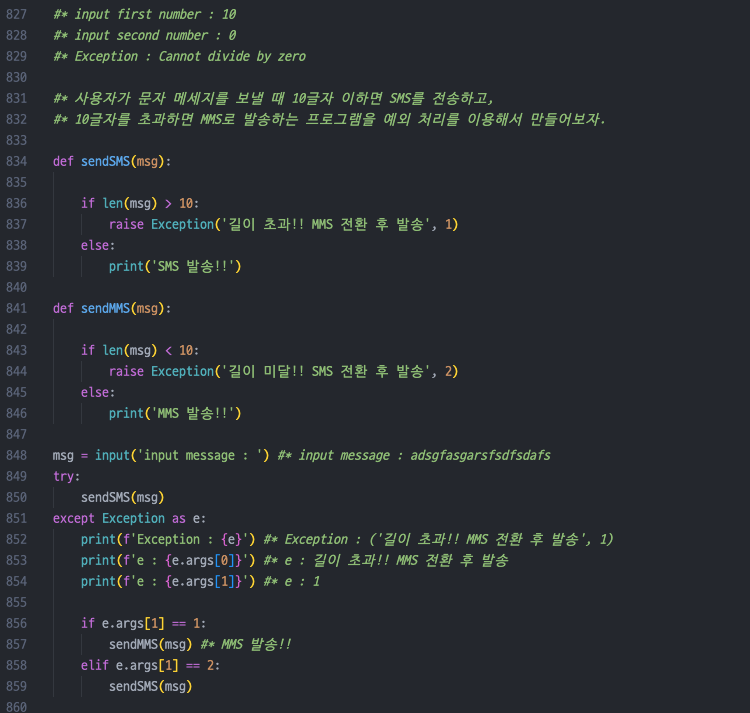Image resolution: width=750 pixels, height=713 pixels.
Task: Click print('SMS 발송!!') statement
Action: coord(175,266)
